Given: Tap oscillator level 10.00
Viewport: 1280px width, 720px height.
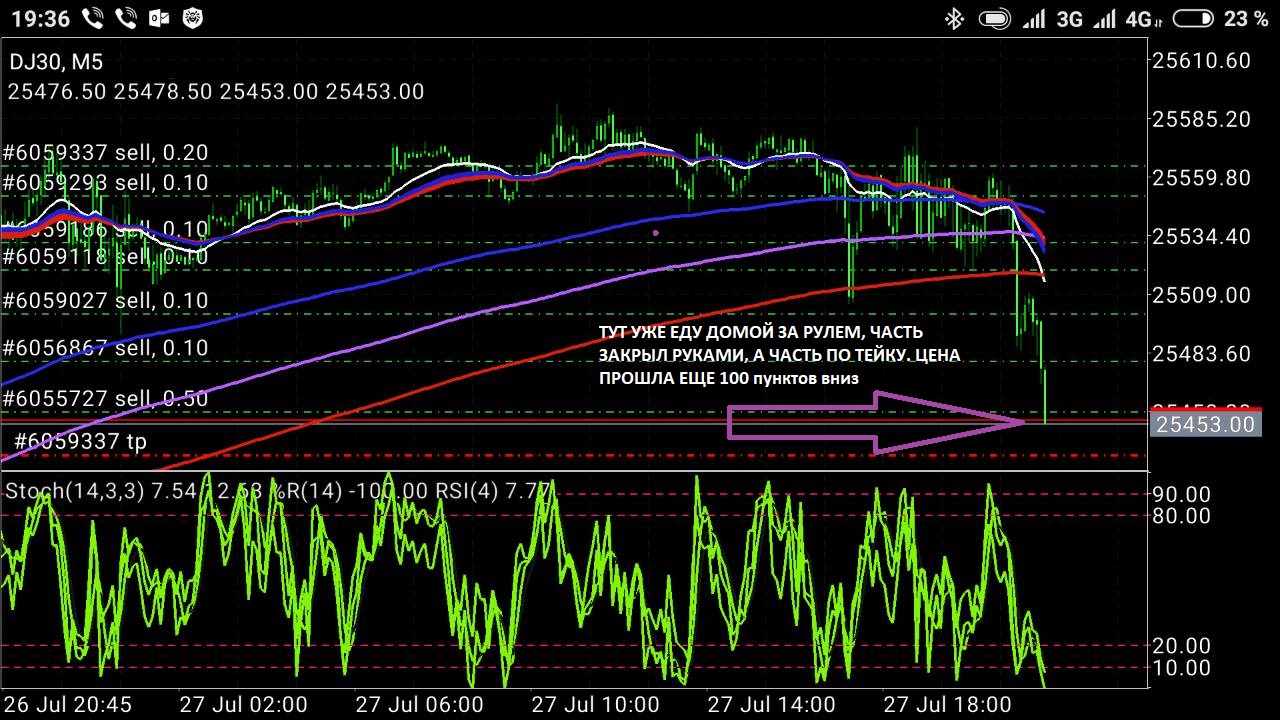Looking at the screenshot, I should point(1182,668).
